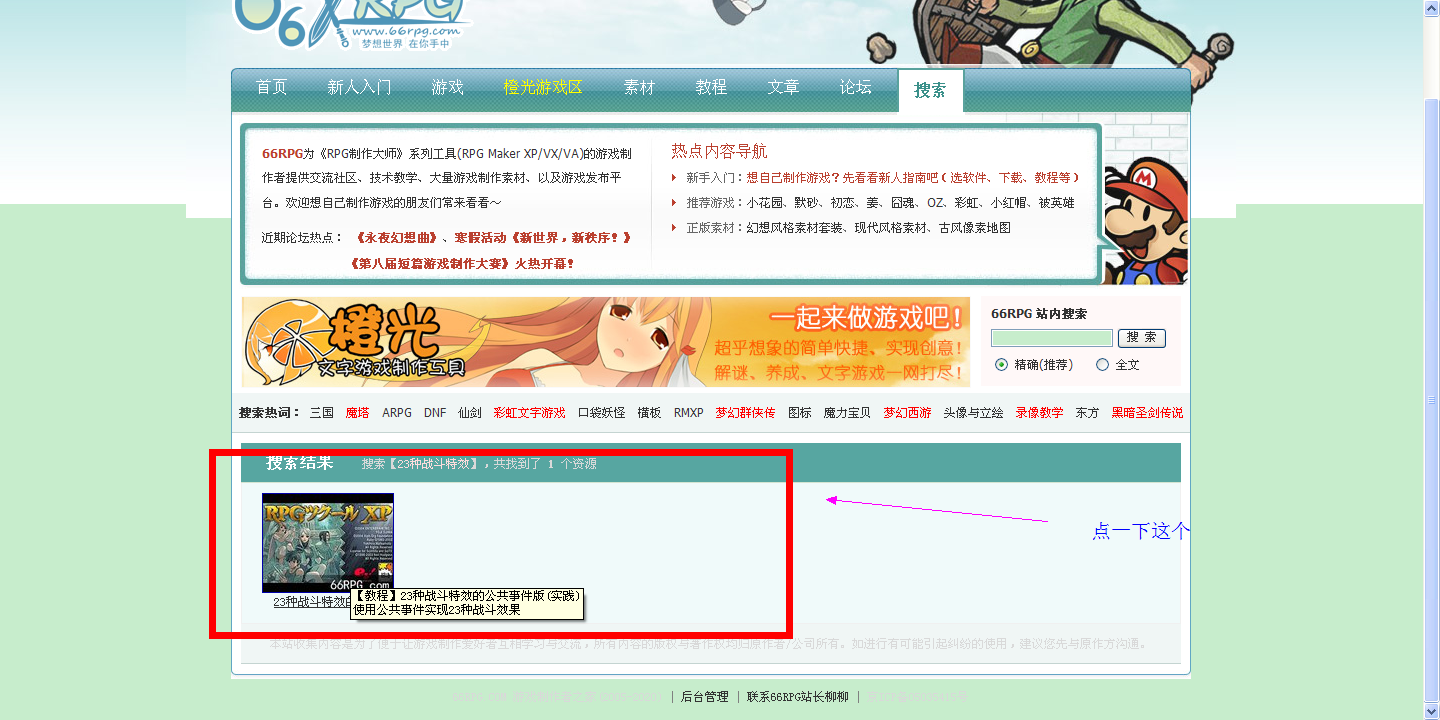
Task: Open the 小花园 recommended game link
Action: point(765,202)
